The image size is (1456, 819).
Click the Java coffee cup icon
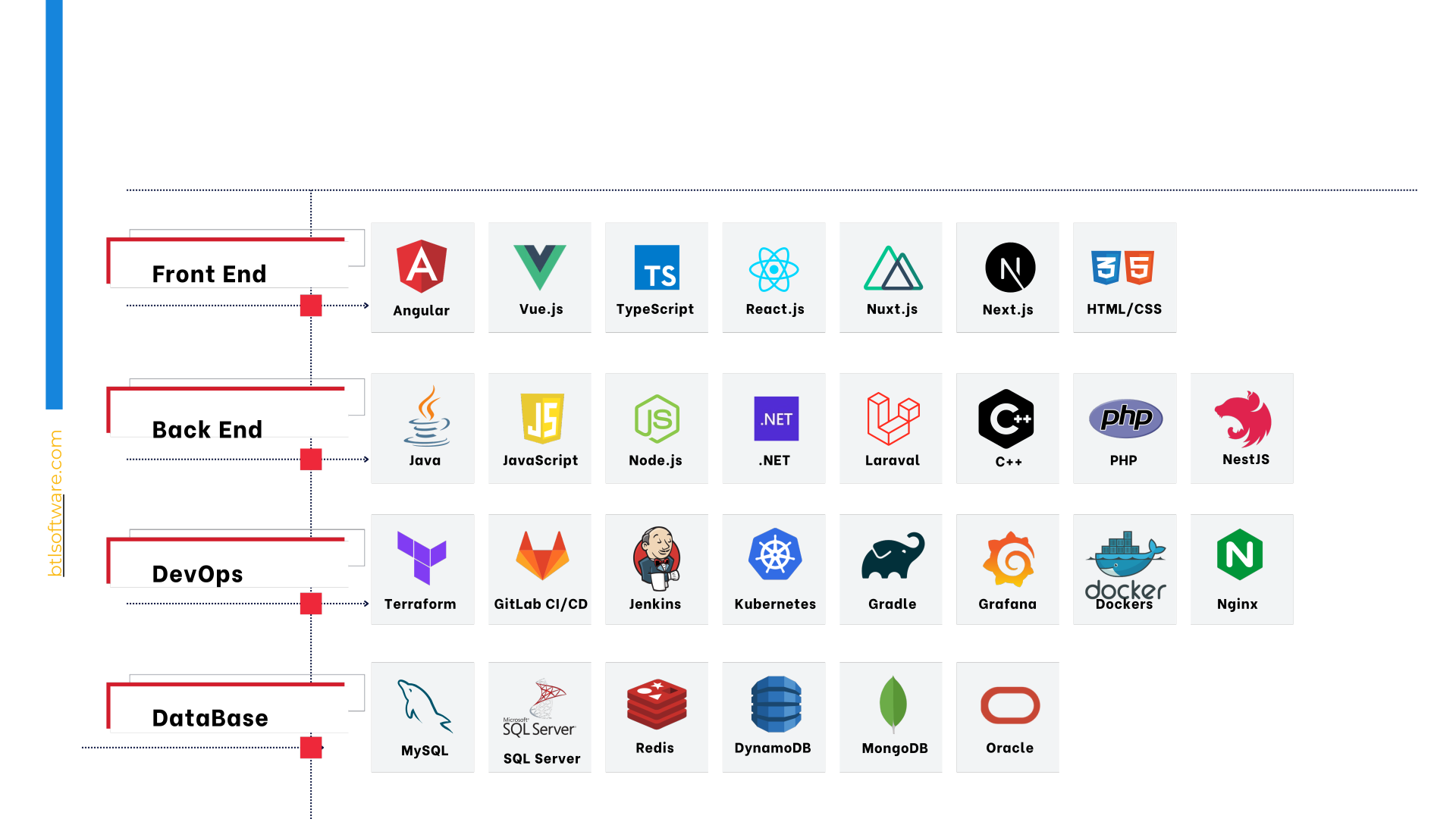pyautogui.click(x=427, y=416)
